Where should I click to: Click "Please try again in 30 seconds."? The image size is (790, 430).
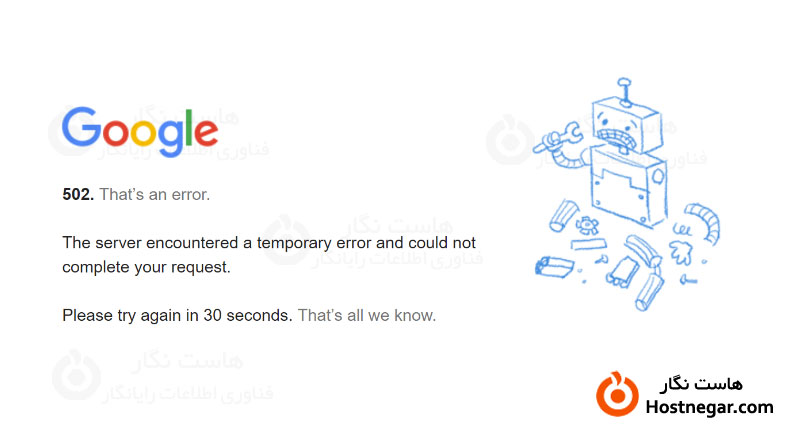(x=177, y=315)
